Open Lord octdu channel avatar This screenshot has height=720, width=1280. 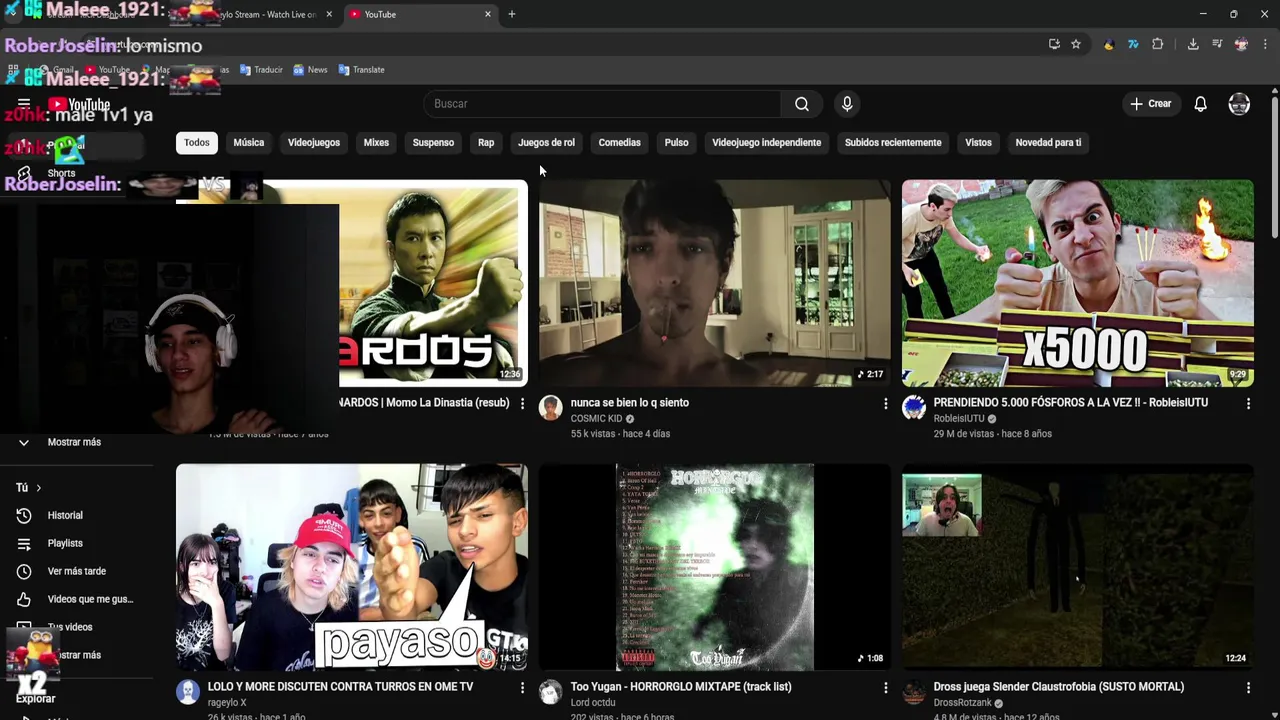551,691
